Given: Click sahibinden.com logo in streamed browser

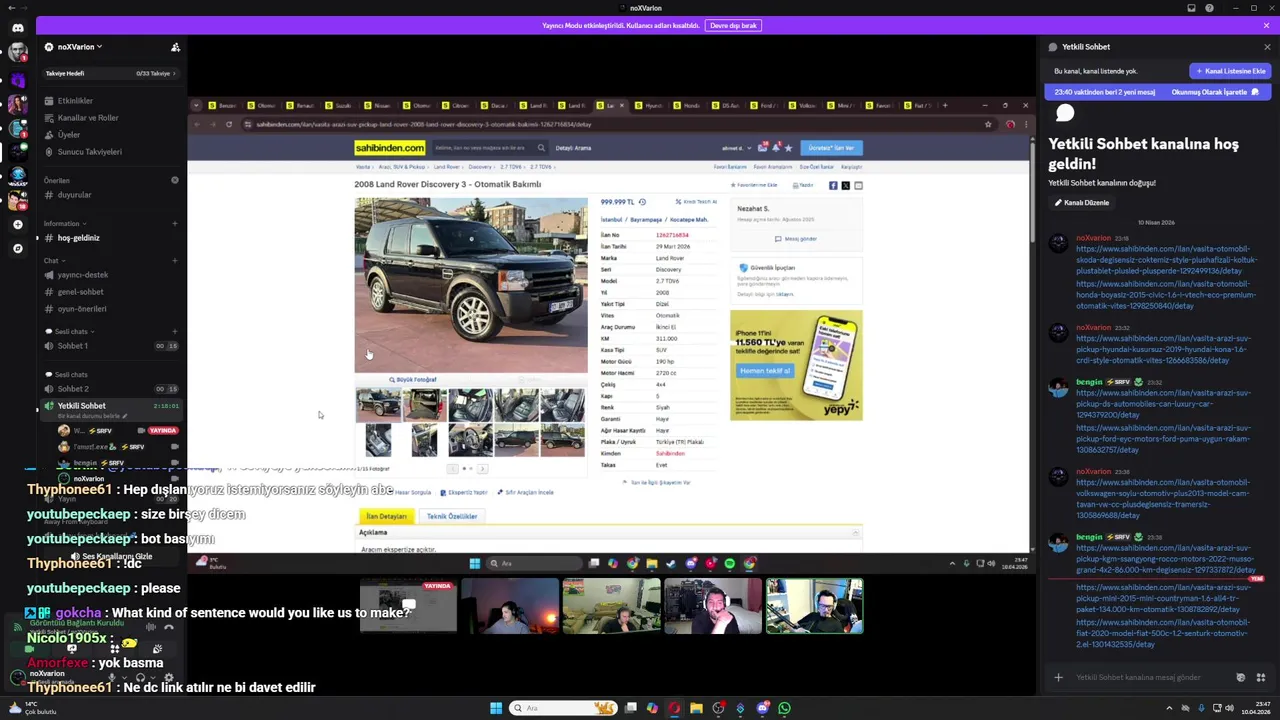Looking at the screenshot, I should [x=390, y=148].
